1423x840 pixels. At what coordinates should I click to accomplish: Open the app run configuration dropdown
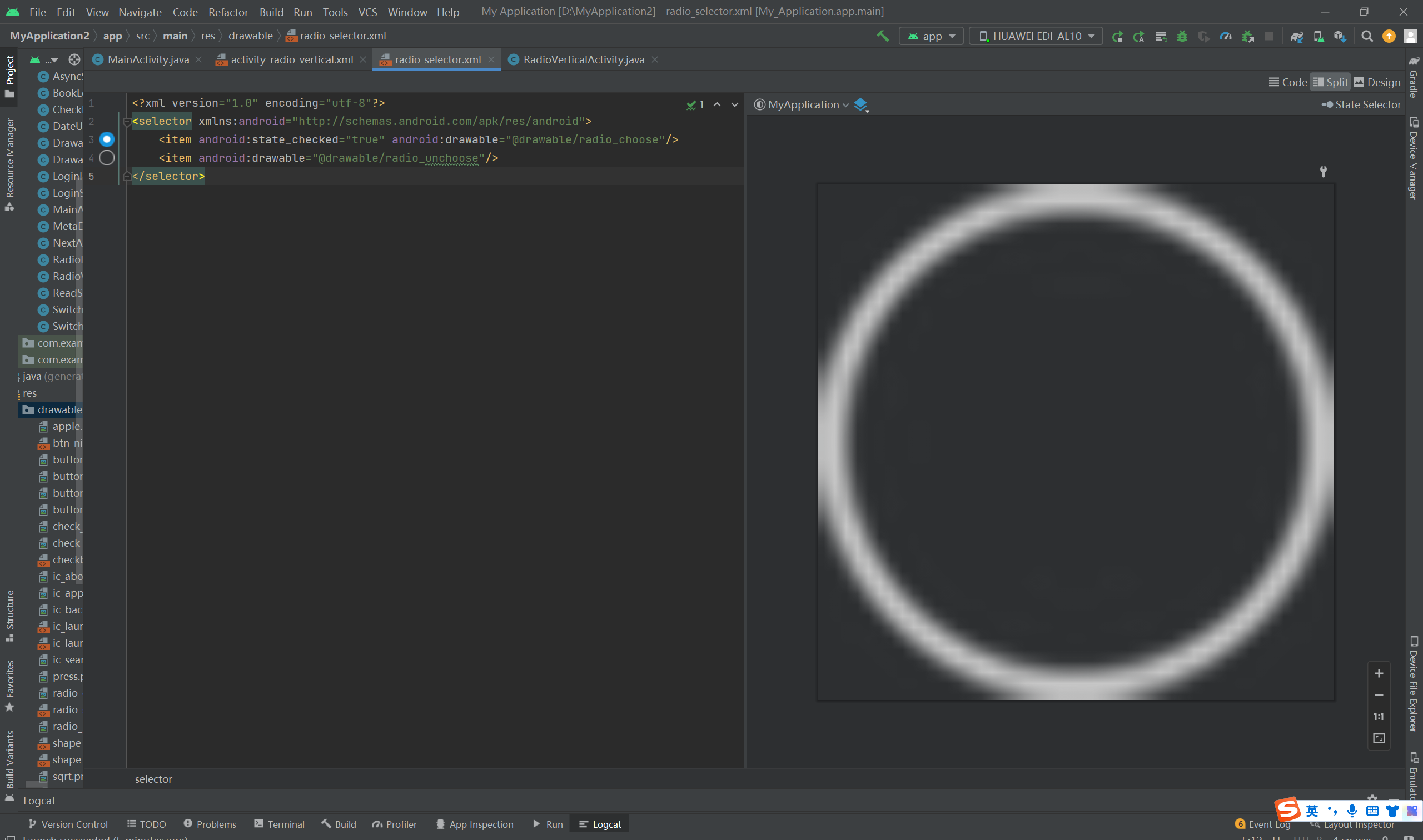point(932,36)
